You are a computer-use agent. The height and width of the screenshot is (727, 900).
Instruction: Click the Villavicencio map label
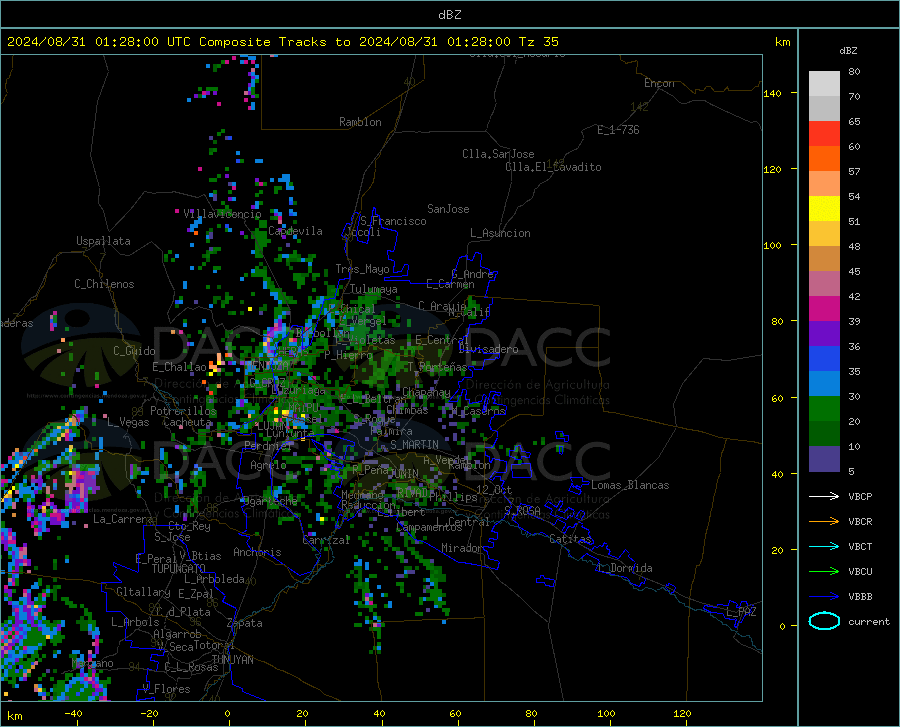(222, 214)
